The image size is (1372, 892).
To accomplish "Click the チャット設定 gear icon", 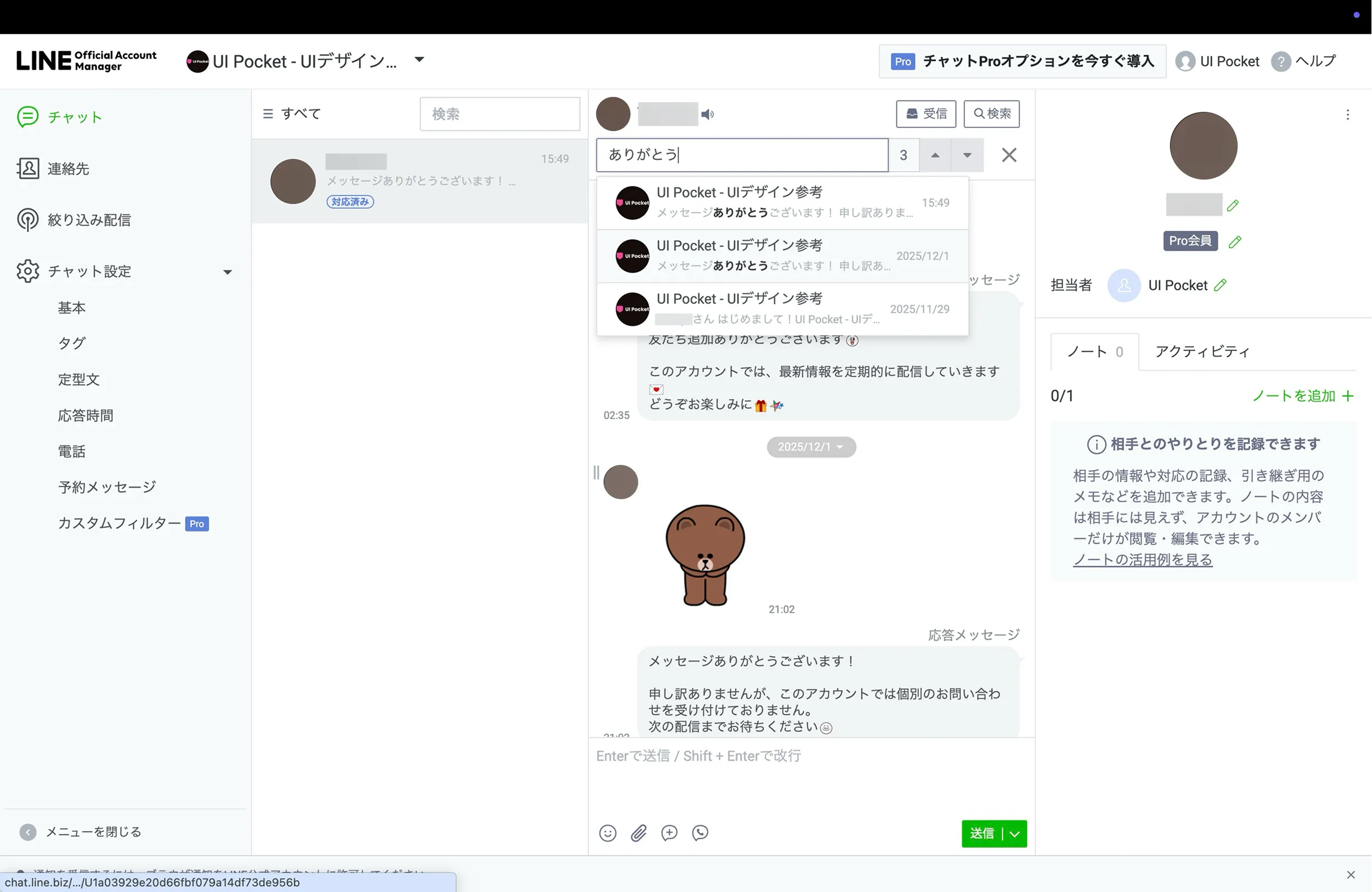I will 28,271.
